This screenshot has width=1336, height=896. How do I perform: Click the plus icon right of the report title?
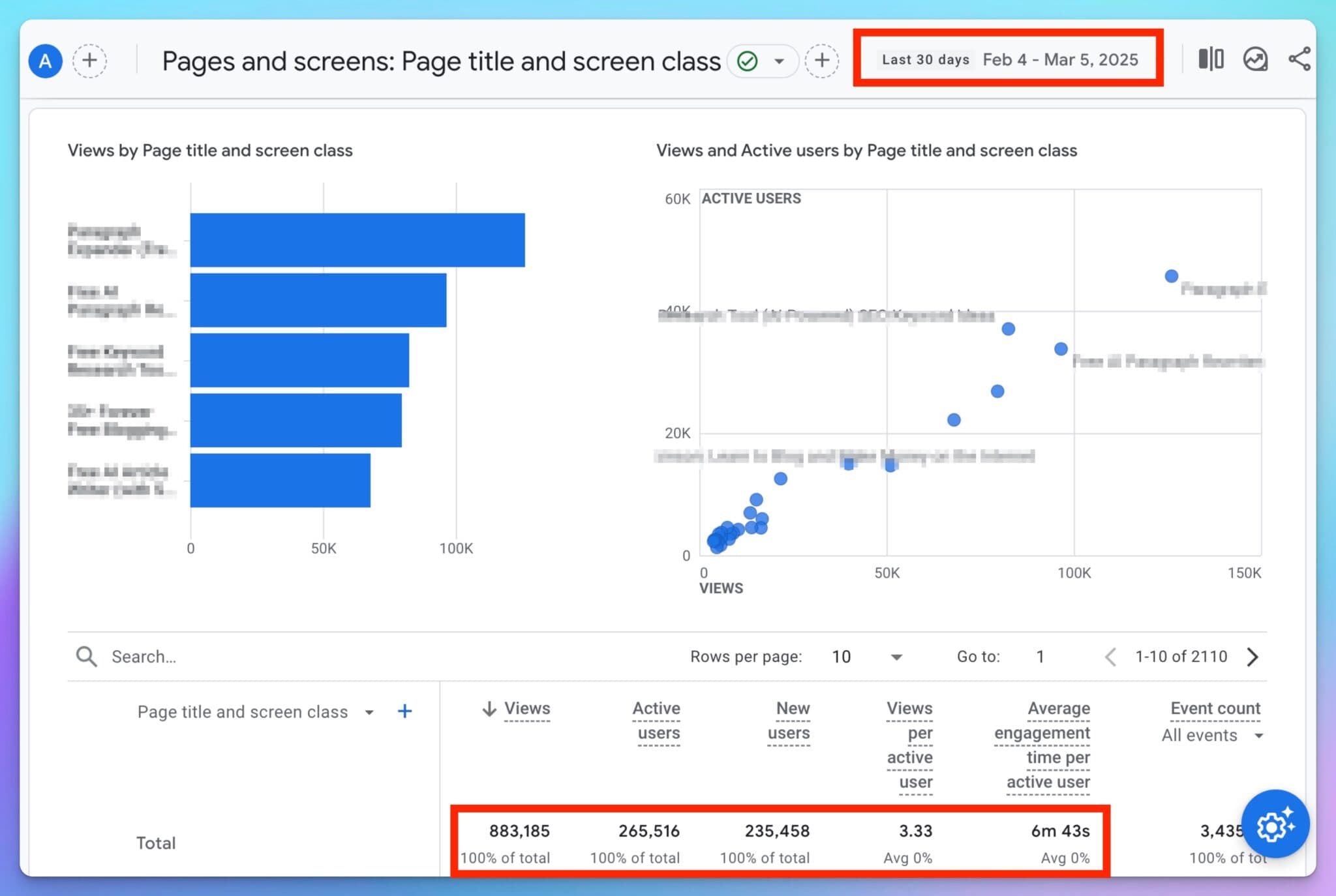point(821,61)
